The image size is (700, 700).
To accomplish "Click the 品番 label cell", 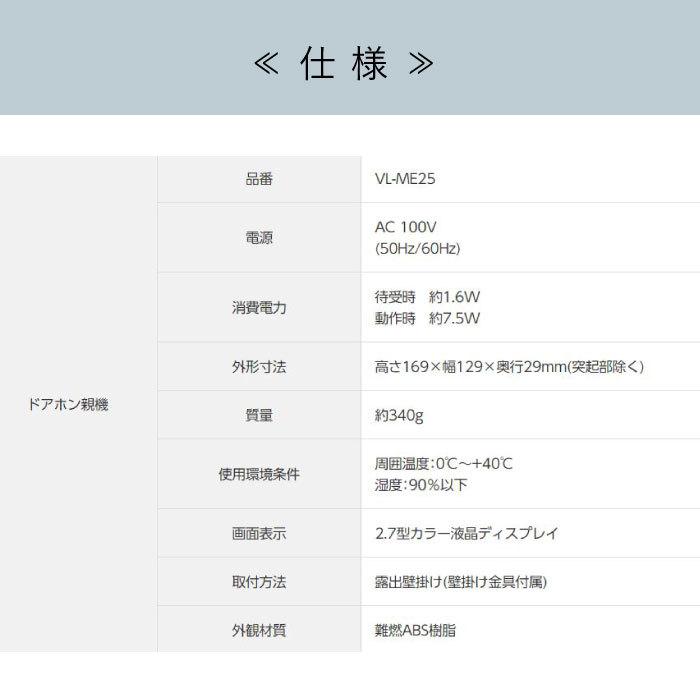I will (x=259, y=179).
